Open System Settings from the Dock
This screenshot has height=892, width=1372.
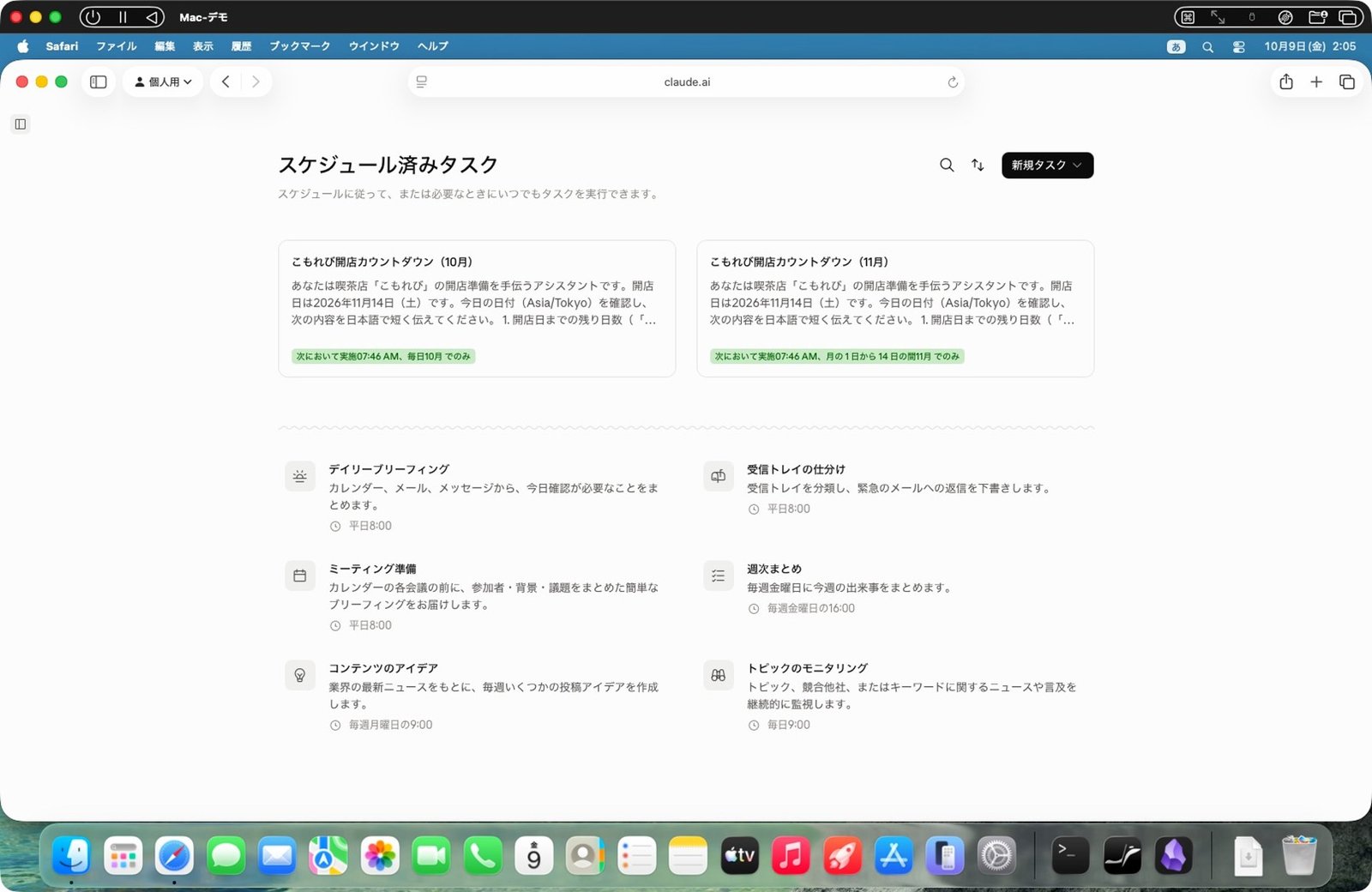(x=996, y=855)
